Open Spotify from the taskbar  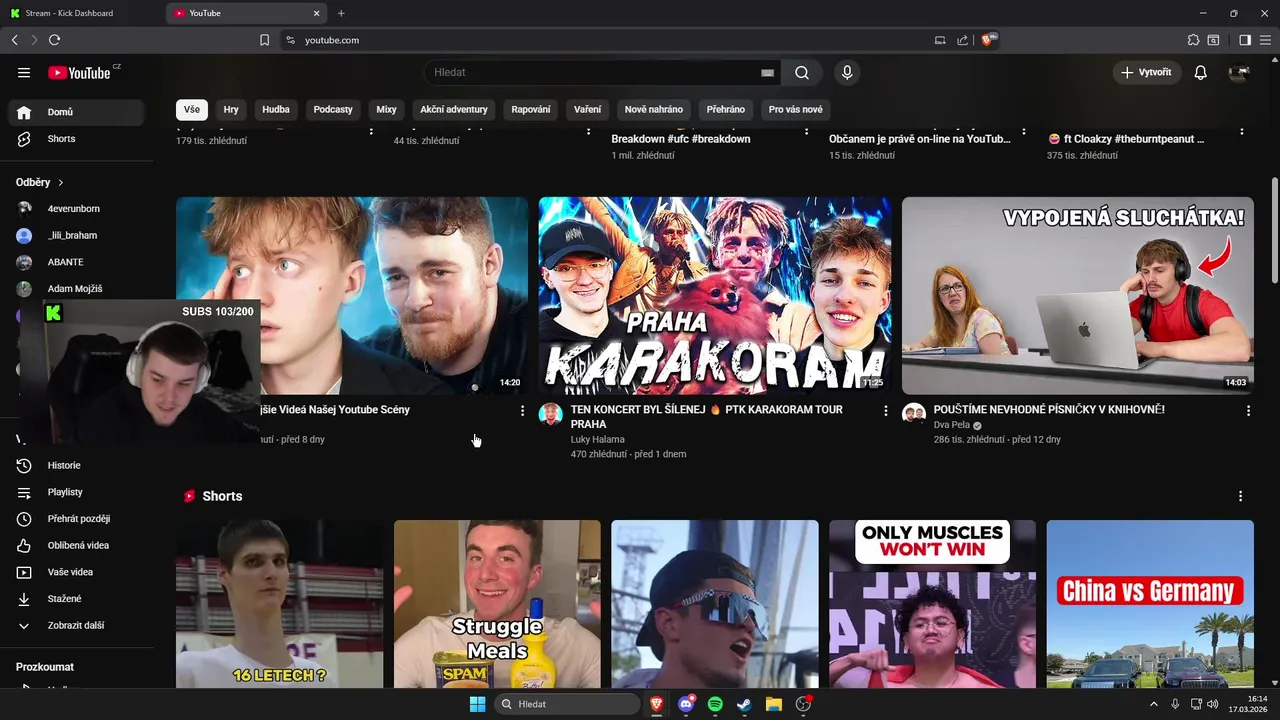coord(715,704)
